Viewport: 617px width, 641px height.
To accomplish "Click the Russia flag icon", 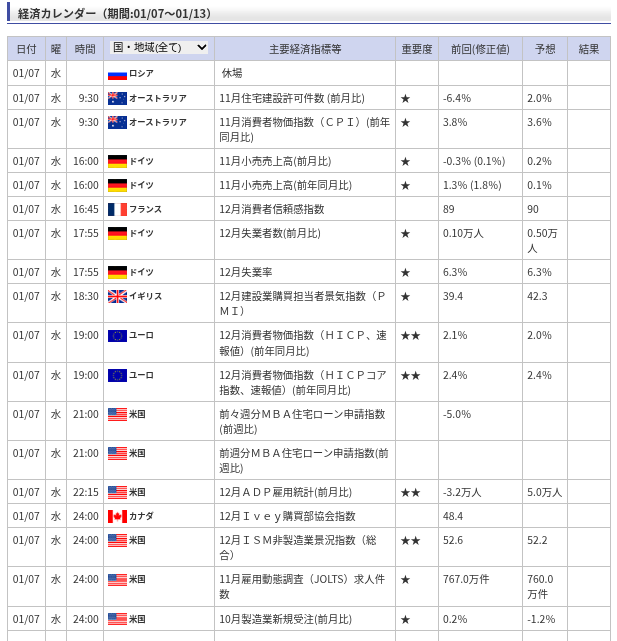I will point(117,74).
